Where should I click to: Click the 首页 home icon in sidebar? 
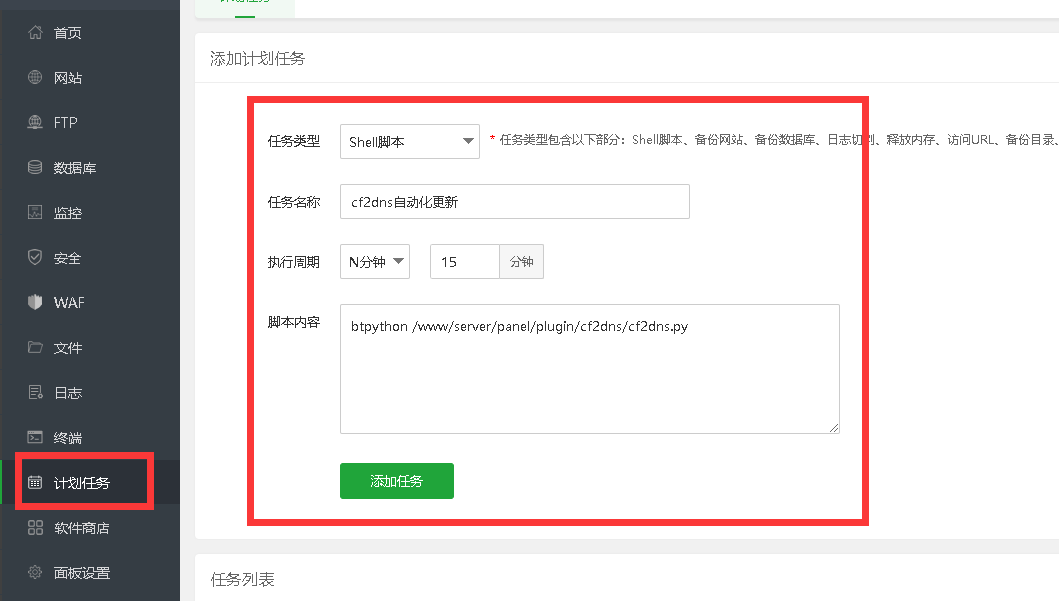coord(35,33)
